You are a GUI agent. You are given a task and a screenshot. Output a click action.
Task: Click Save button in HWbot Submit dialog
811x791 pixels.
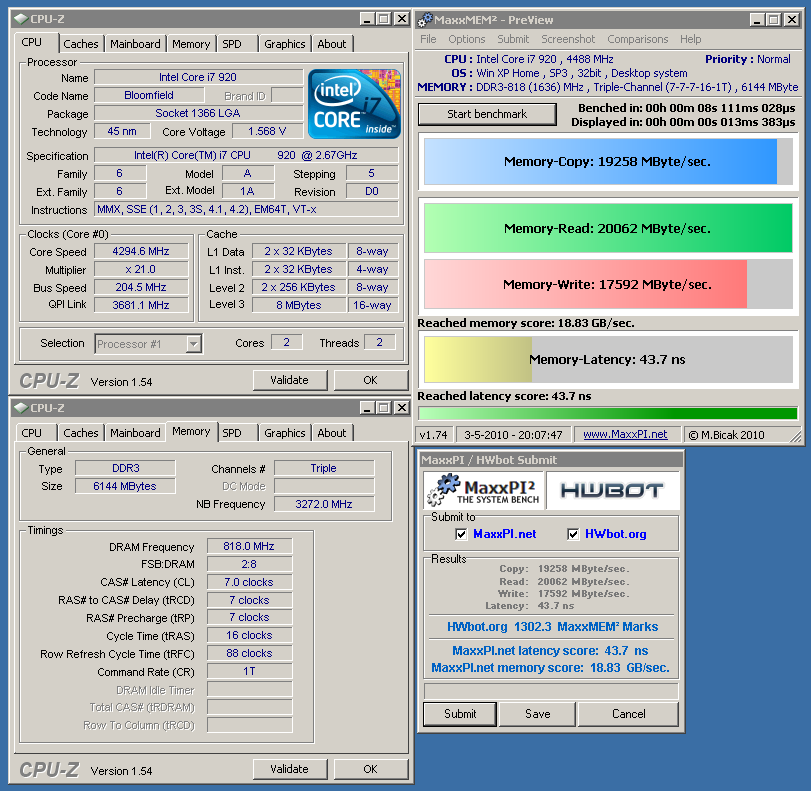point(537,714)
